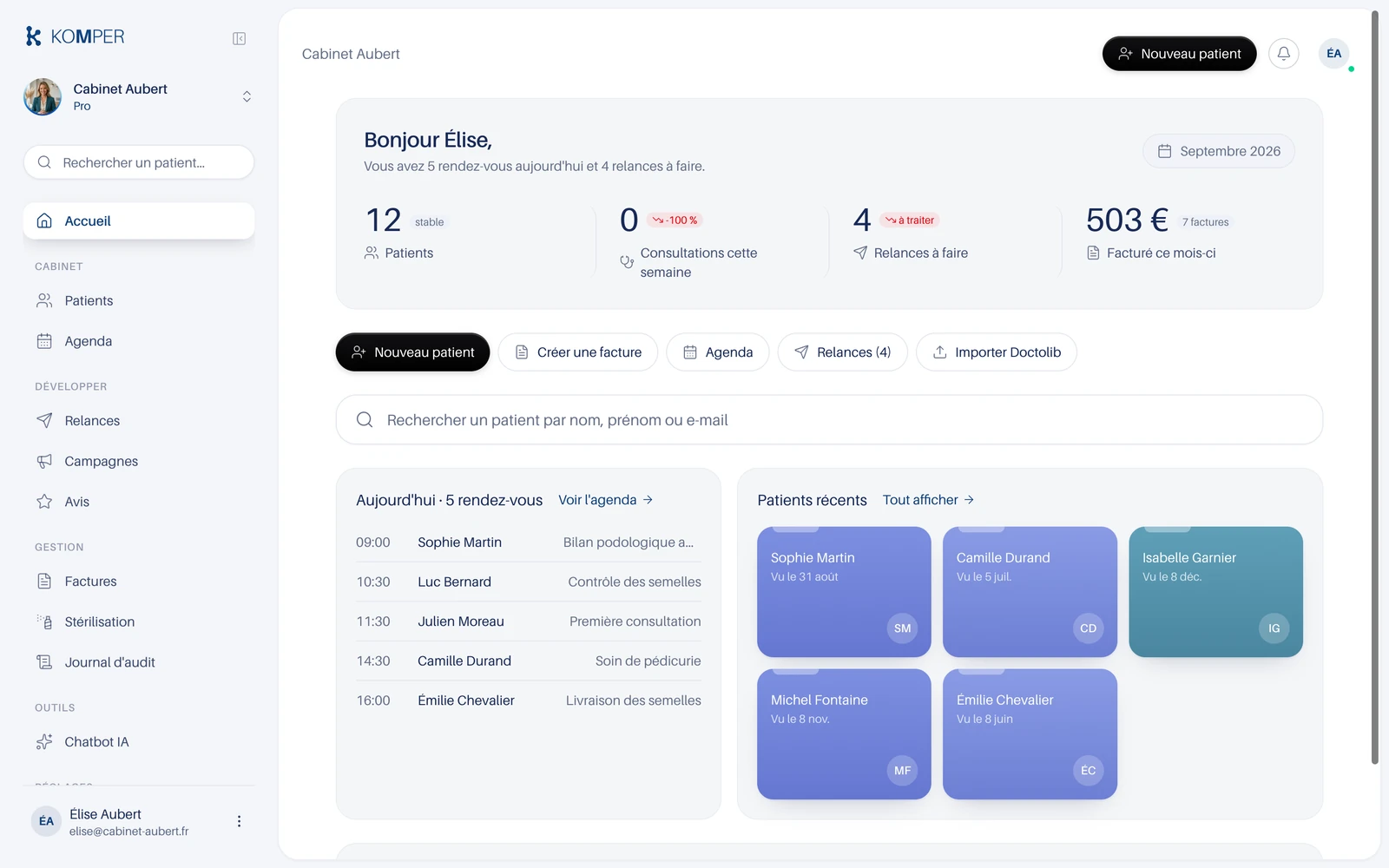Open notifications bell

[x=1283, y=54]
